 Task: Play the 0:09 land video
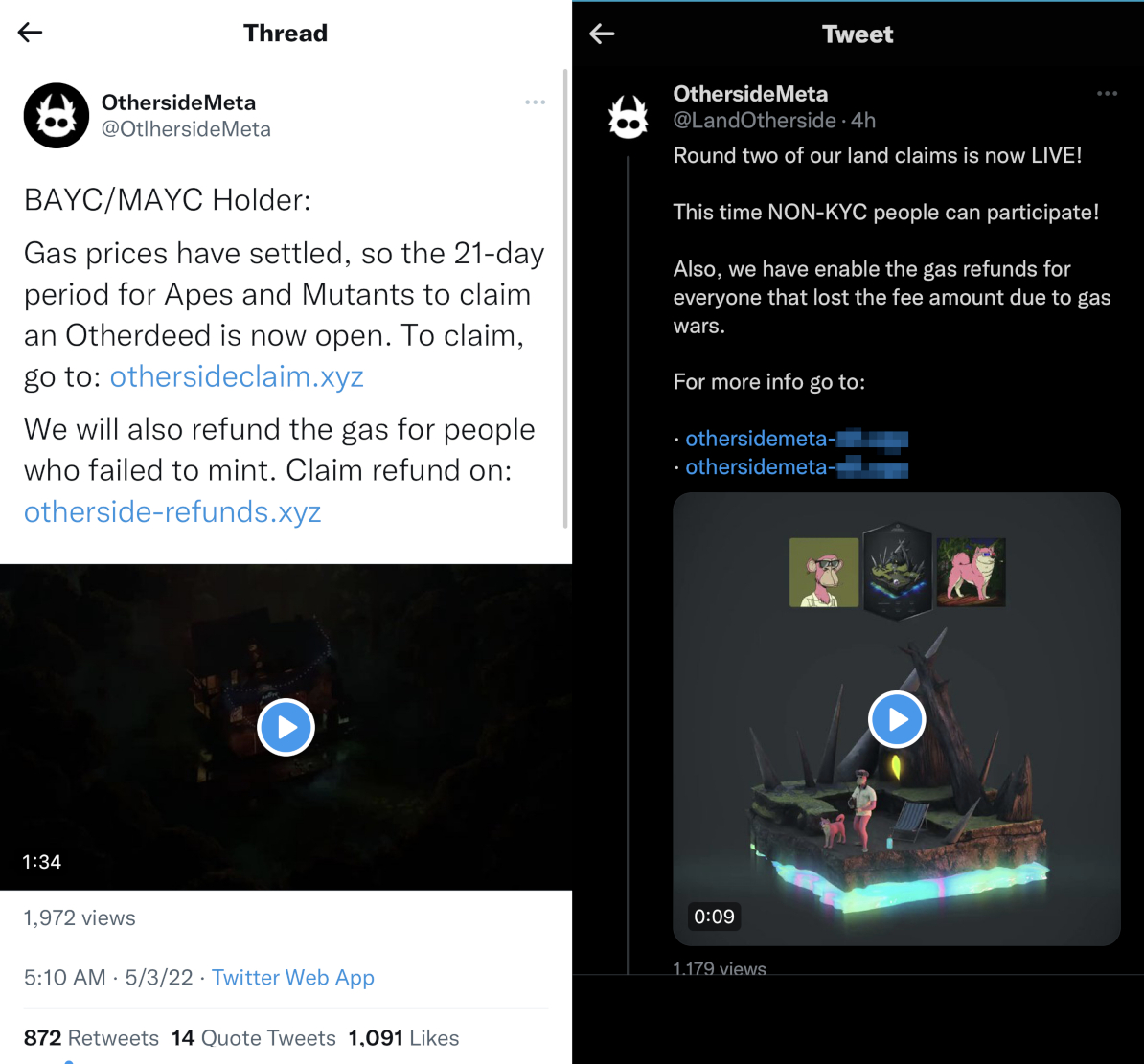(x=897, y=720)
